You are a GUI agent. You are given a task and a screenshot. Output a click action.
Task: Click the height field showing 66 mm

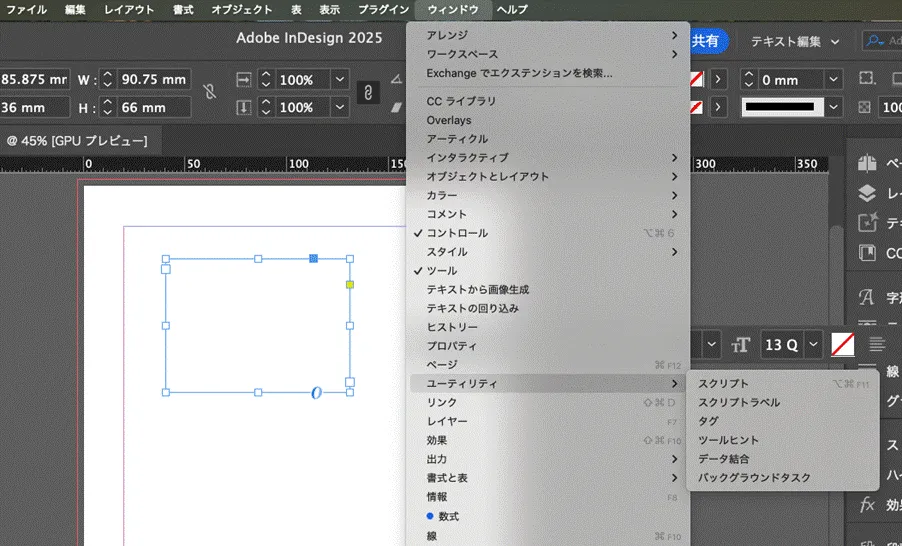pyautogui.click(x=154, y=108)
